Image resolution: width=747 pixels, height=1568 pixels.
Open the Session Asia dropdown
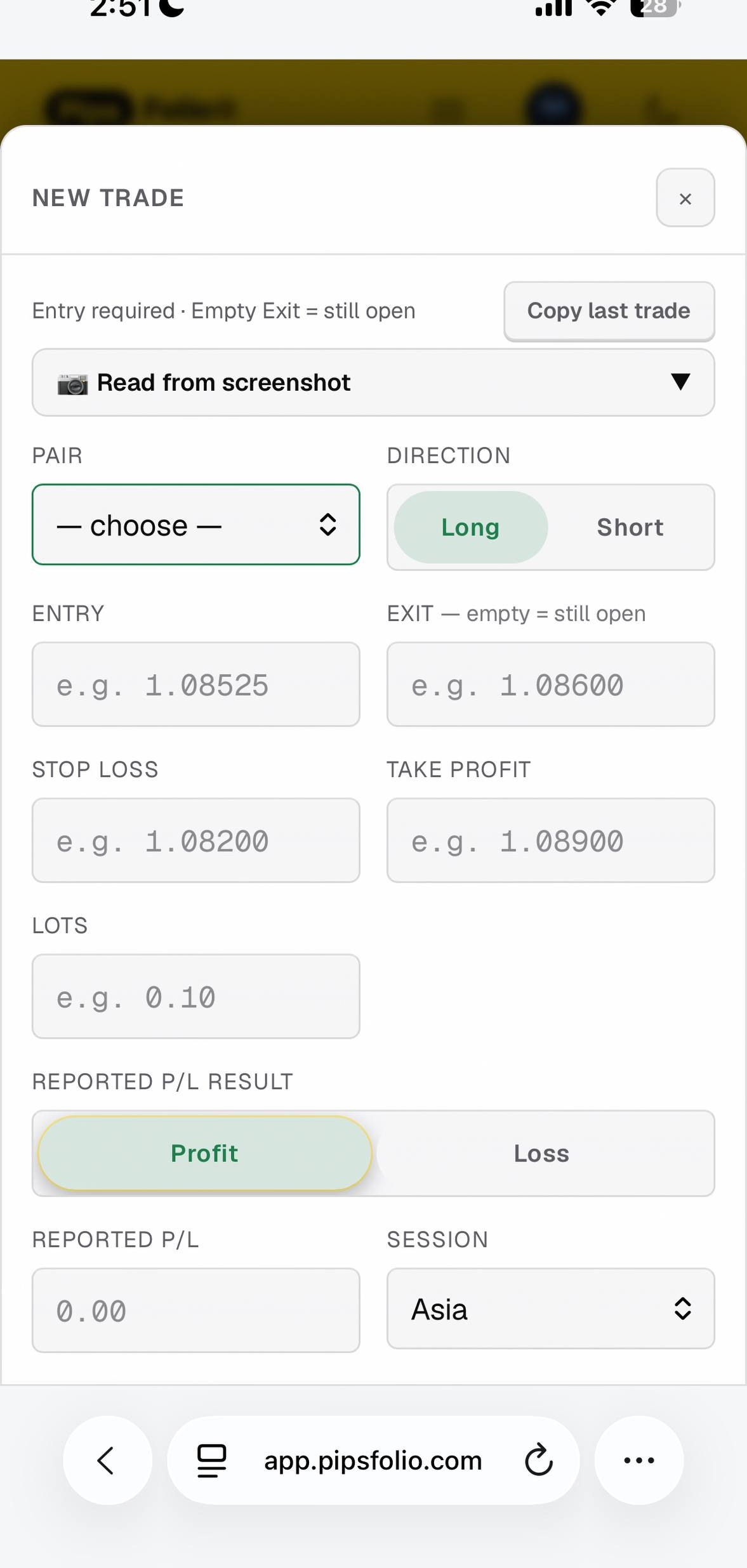551,1309
